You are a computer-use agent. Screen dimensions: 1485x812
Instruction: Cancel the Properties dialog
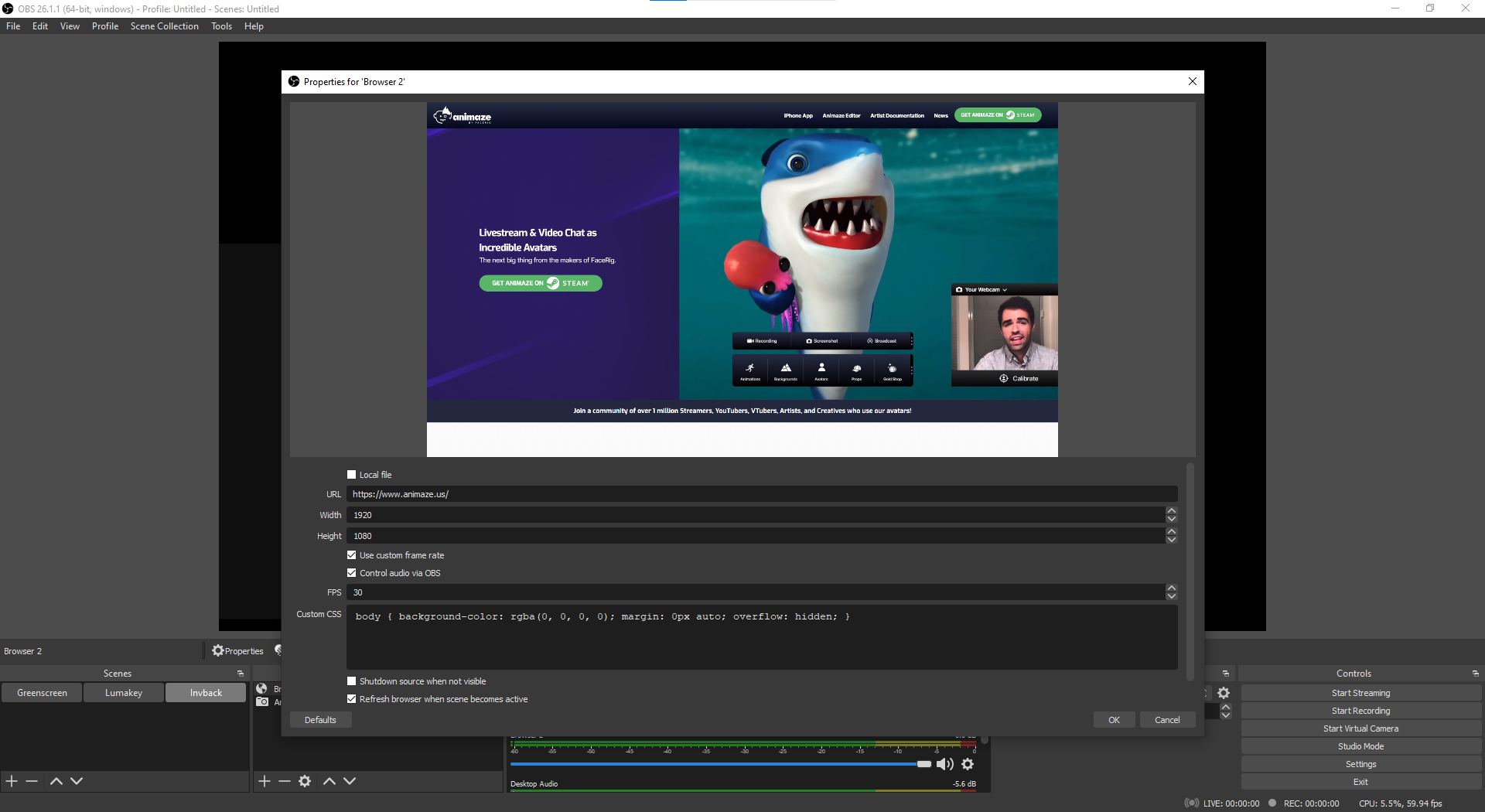(1167, 720)
